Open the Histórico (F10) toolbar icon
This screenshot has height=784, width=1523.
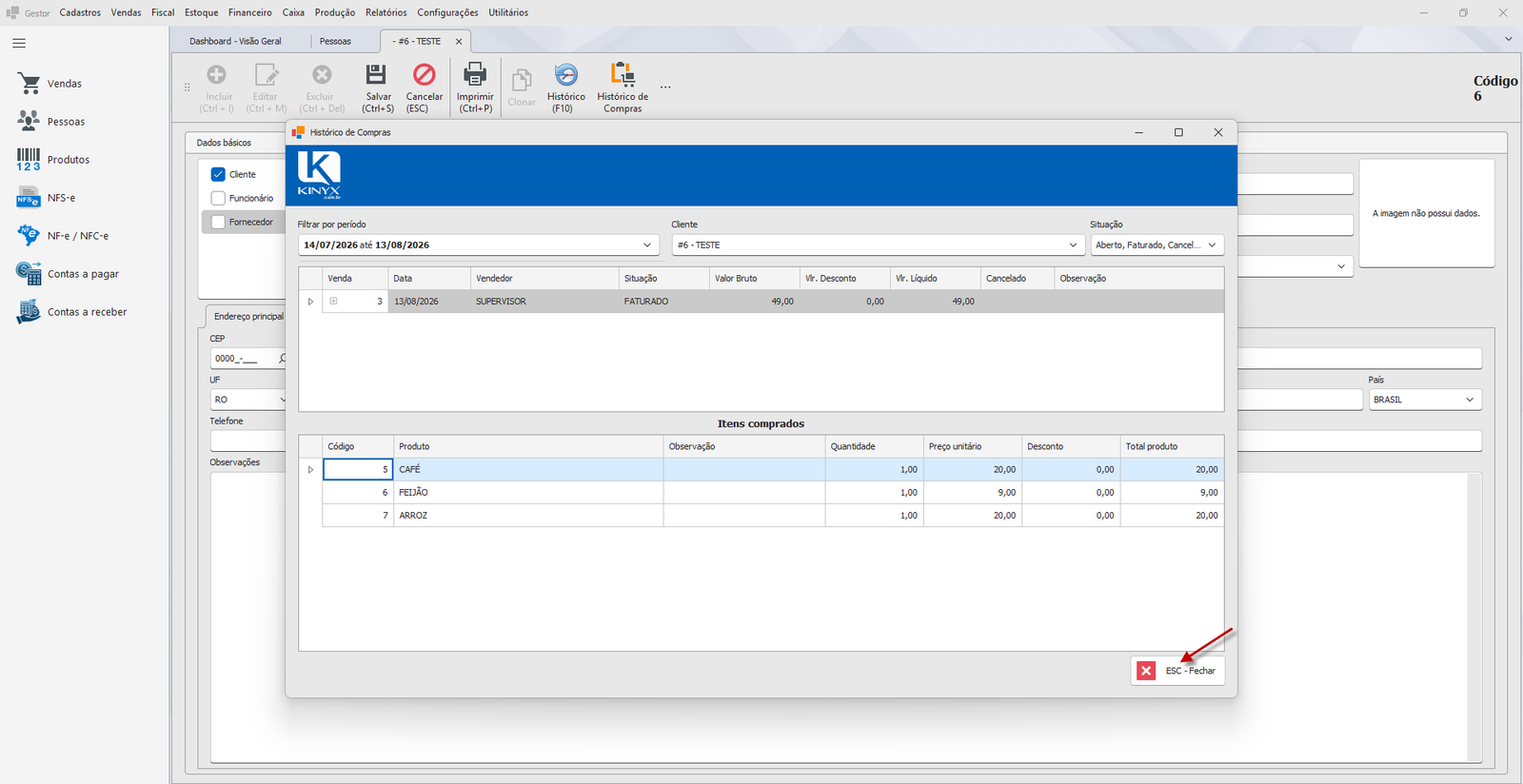565,75
